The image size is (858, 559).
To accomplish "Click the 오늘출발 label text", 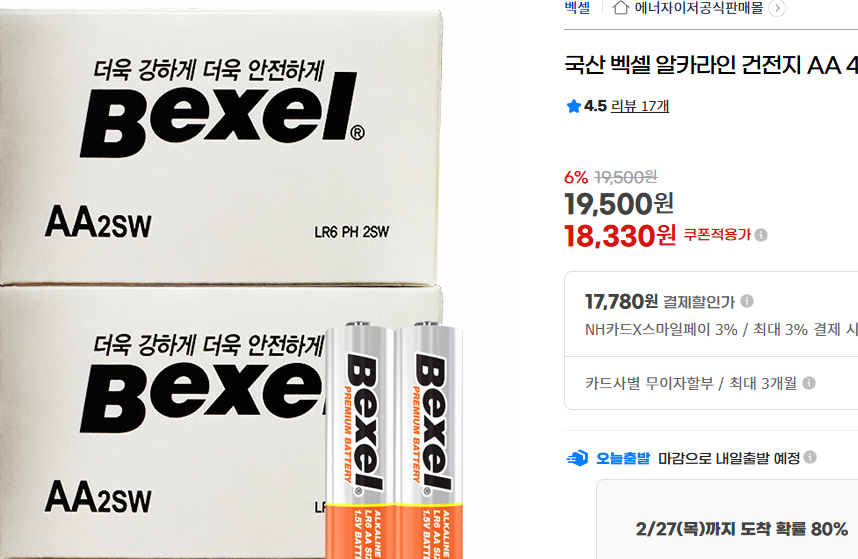I will (623, 458).
